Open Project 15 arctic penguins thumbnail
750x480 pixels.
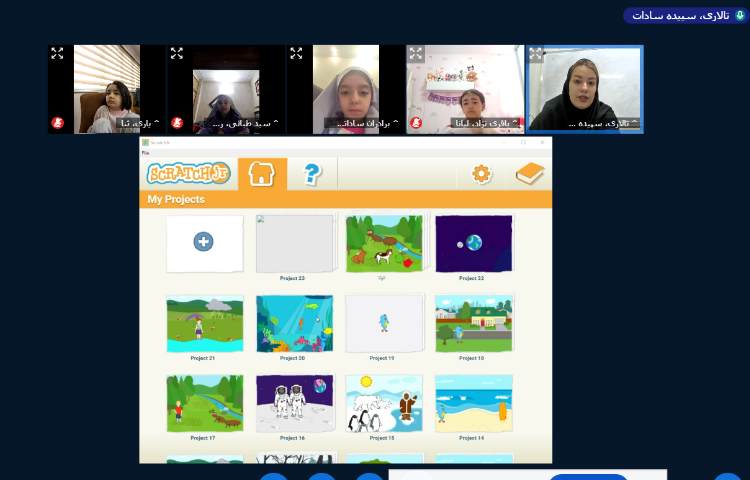384,404
